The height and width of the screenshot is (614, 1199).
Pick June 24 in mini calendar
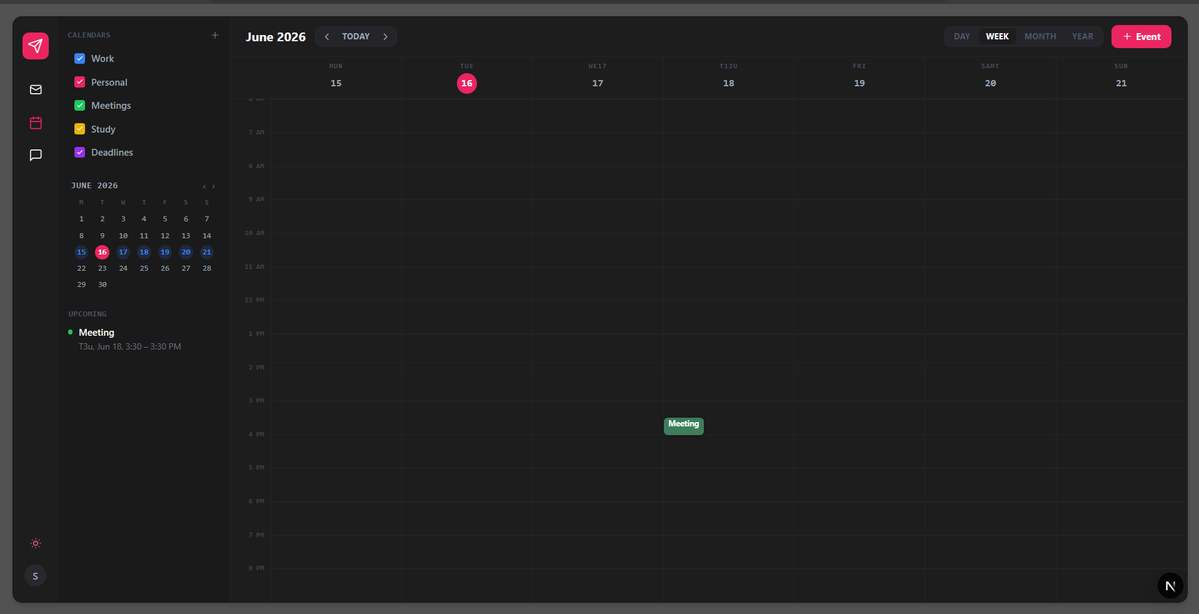click(123, 268)
